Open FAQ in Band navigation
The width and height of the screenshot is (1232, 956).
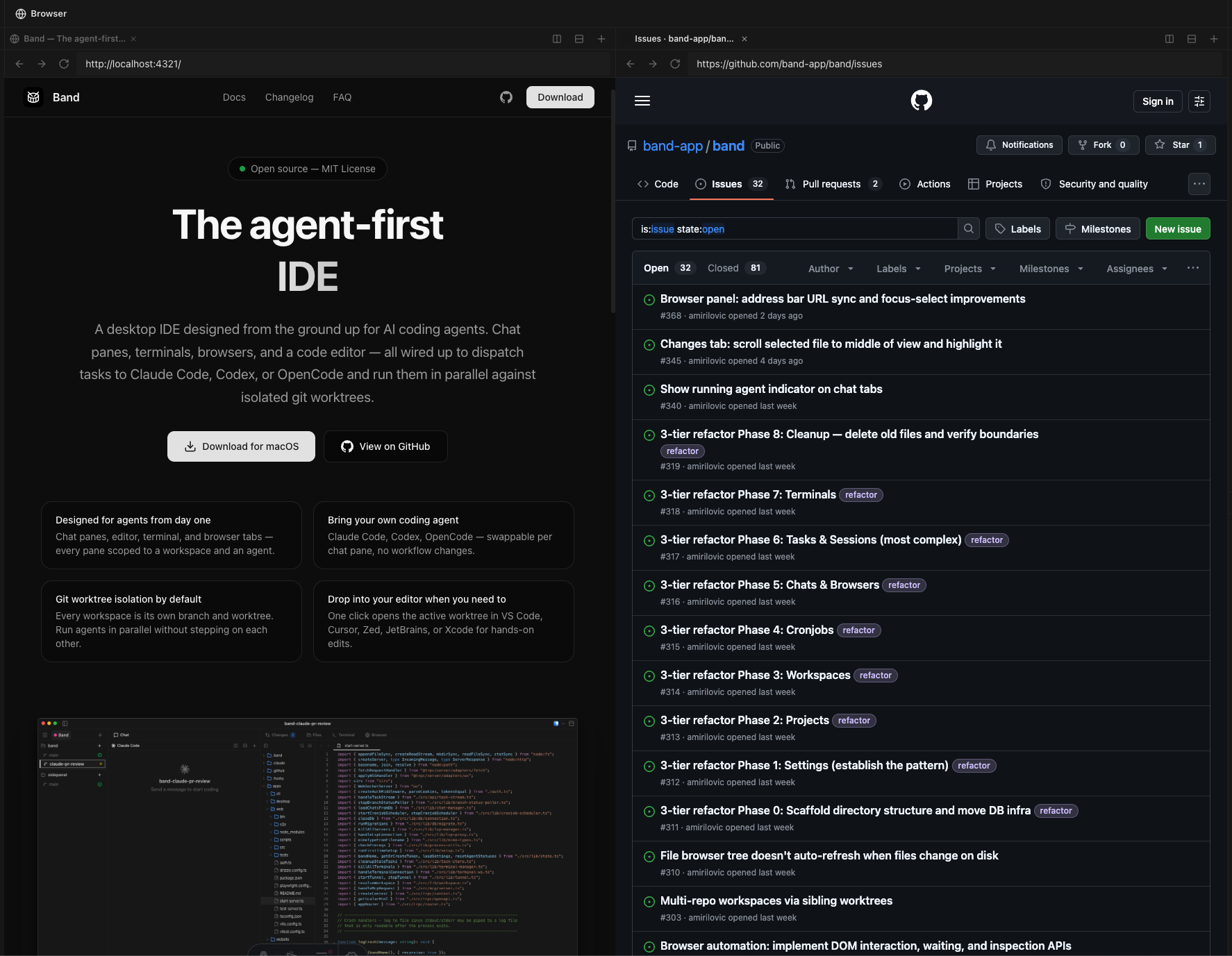click(x=342, y=97)
